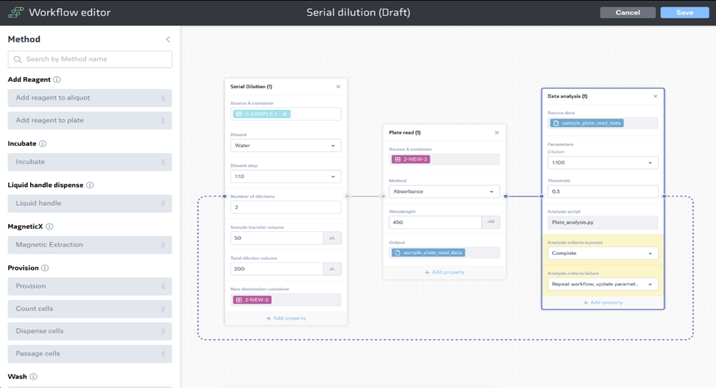This screenshot has width=716, height=388.
Task: Click the Sample transfer volume unit box
Action: coord(332,238)
